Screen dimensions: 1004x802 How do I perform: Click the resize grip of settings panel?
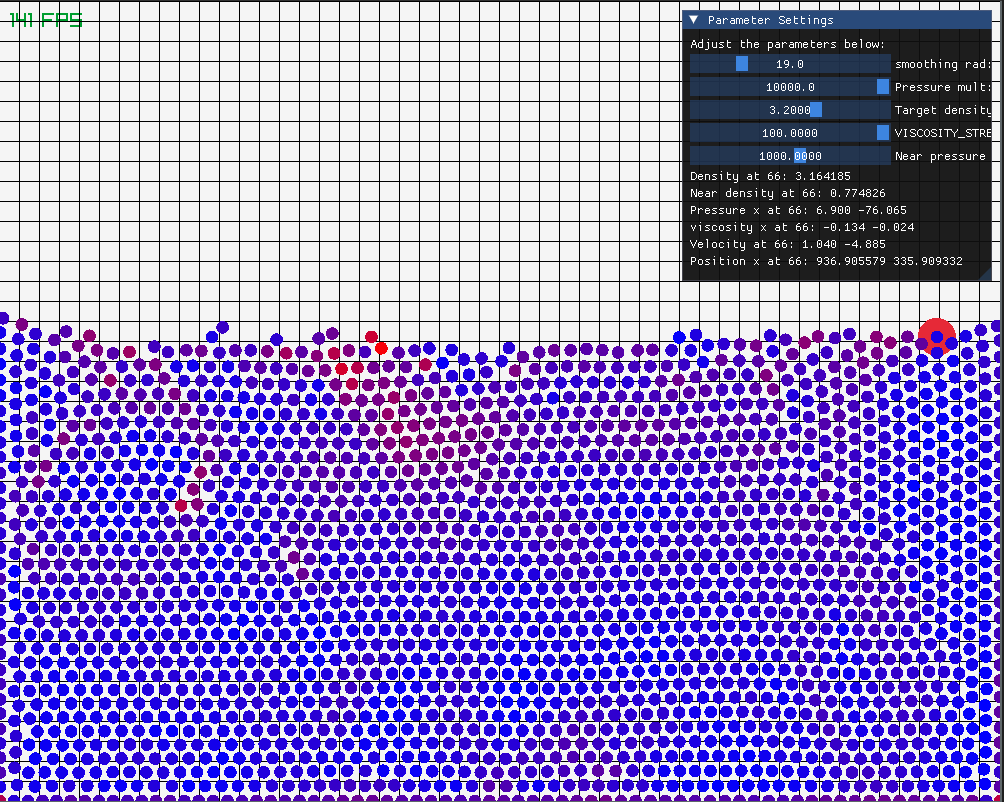click(985, 275)
